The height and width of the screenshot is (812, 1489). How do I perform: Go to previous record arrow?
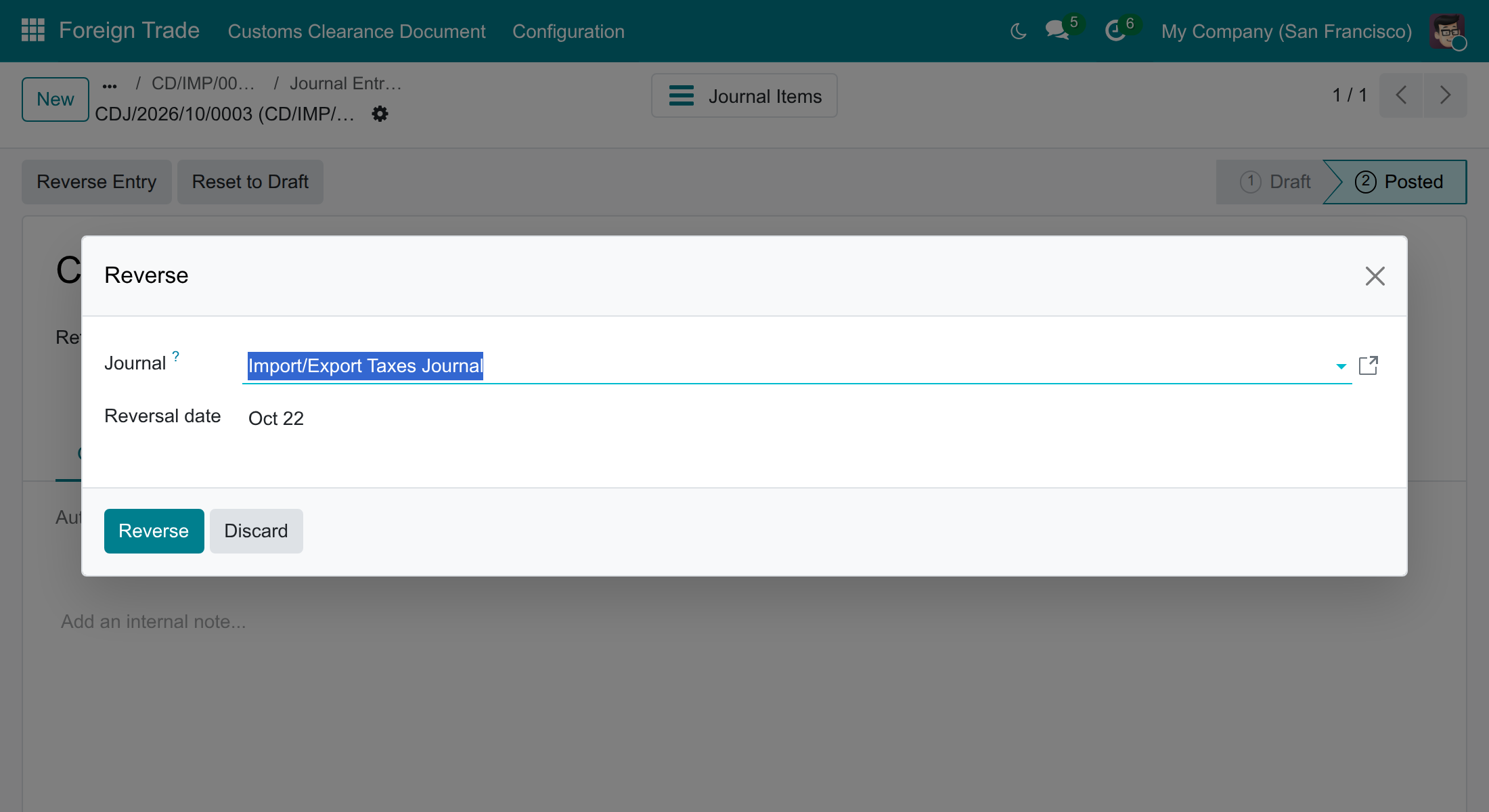[x=1401, y=95]
